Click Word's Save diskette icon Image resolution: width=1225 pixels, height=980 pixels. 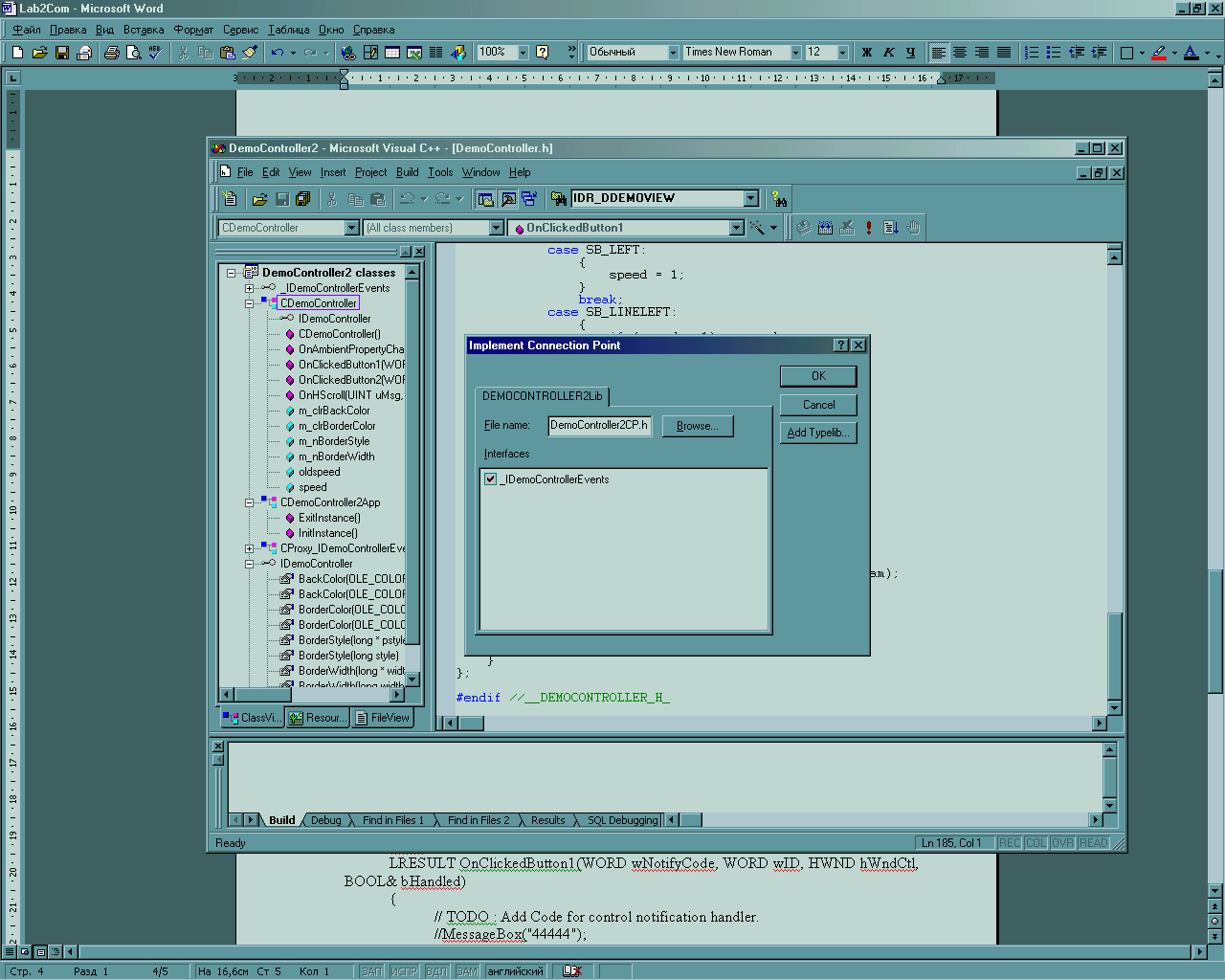pos(61,53)
